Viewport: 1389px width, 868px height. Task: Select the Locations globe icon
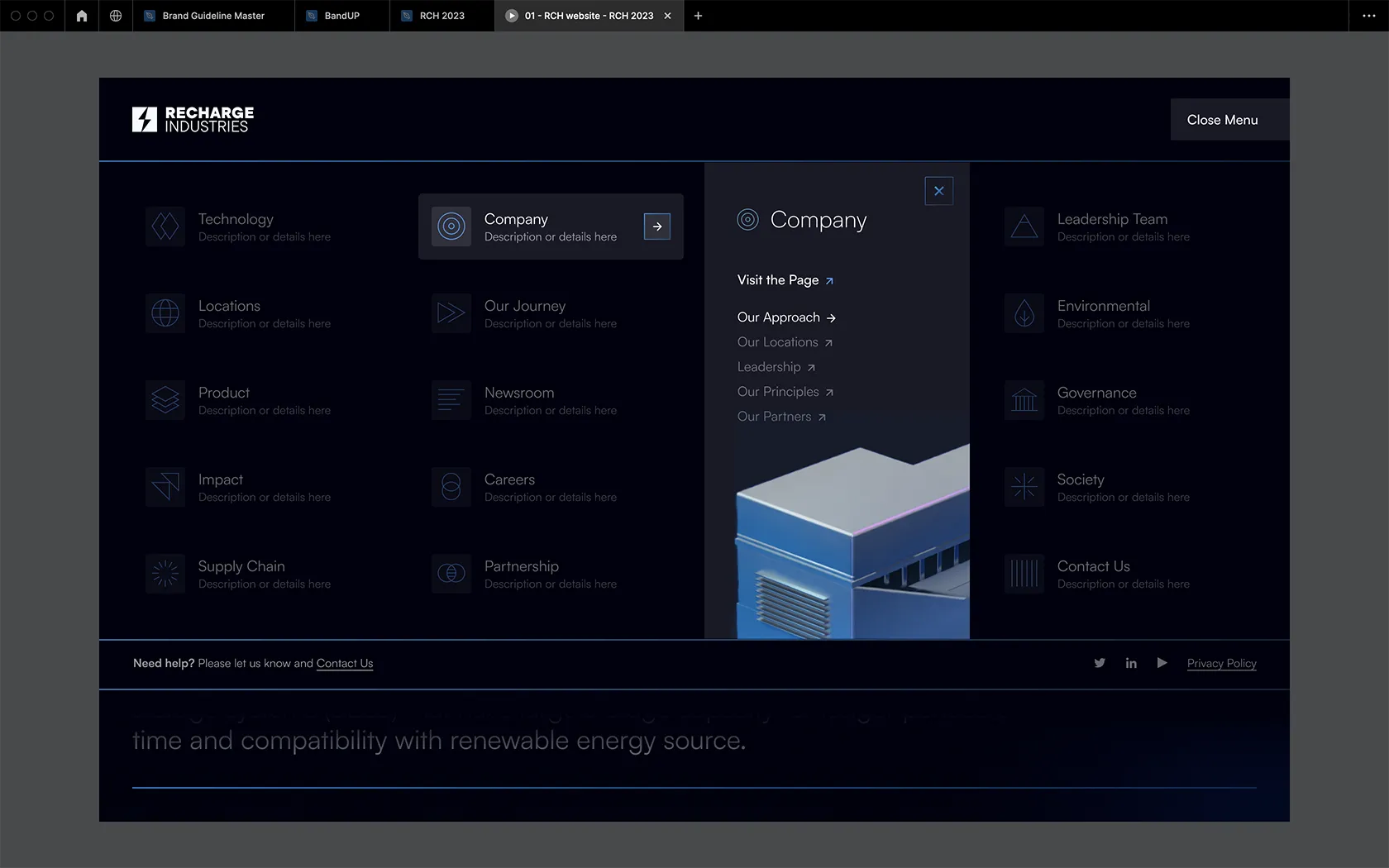click(x=165, y=313)
